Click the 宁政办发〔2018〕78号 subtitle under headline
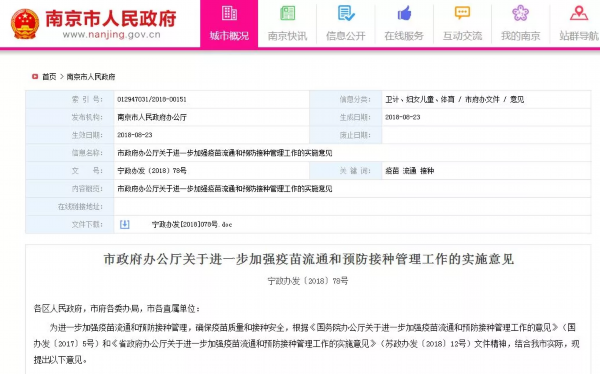Viewport: 600px width, 374px height. pyautogui.click(x=308, y=281)
